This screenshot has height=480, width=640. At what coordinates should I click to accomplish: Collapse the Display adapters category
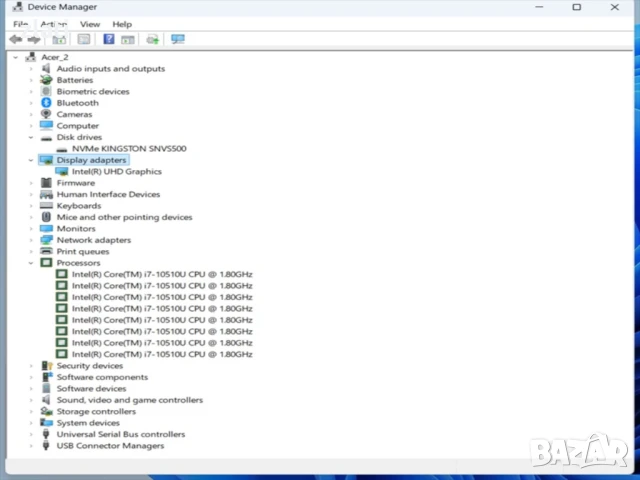click(31, 160)
